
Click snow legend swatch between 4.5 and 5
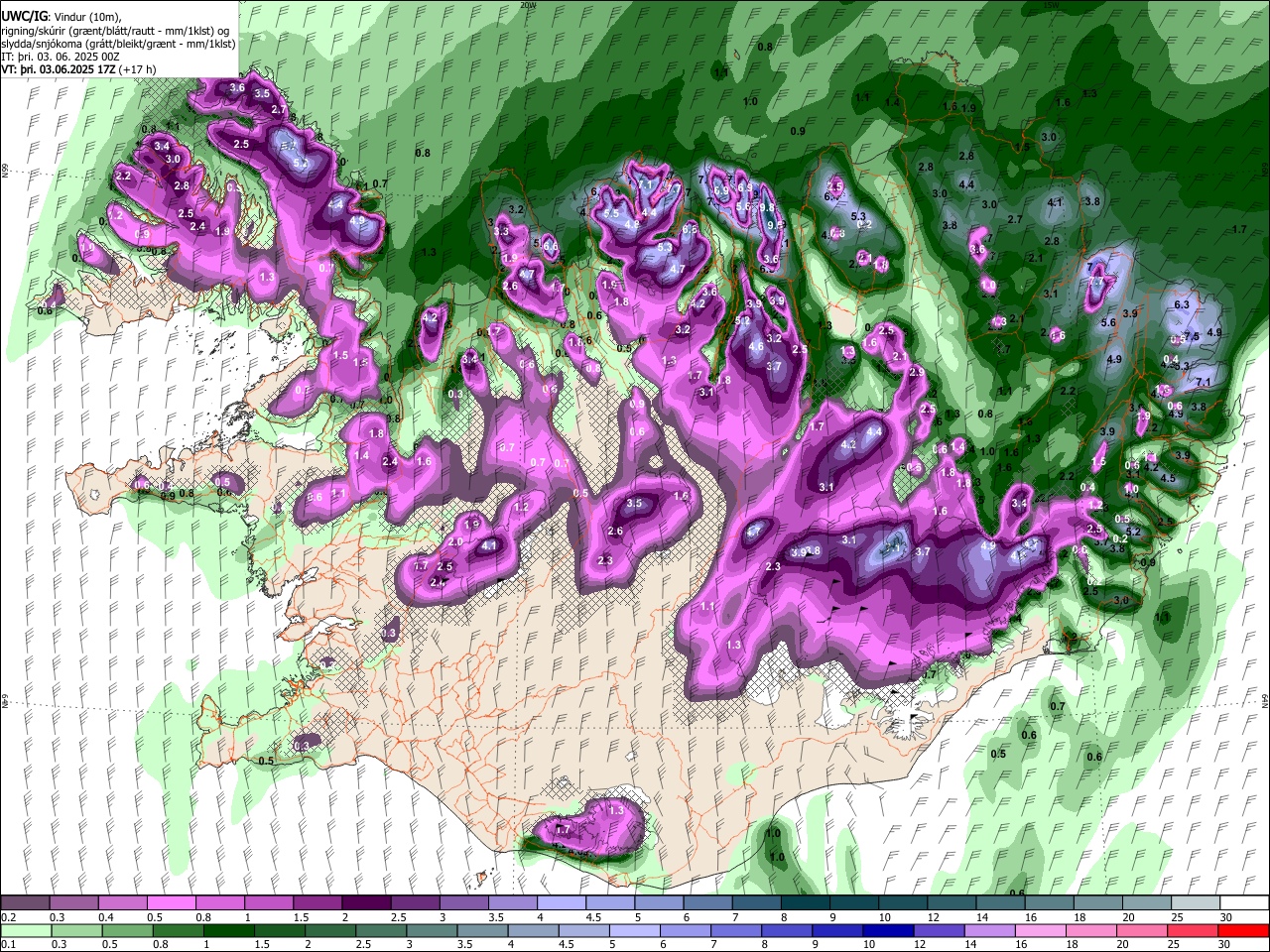pos(610,903)
